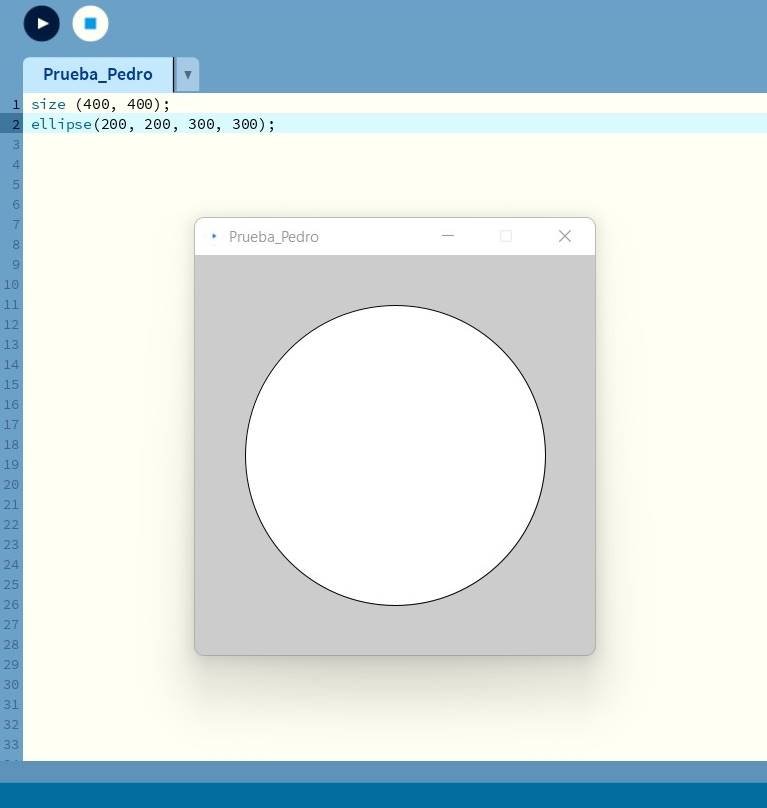Click line number 33 in the gutter
The height and width of the screenshot is (808, 767).
(x=11, y=744)
